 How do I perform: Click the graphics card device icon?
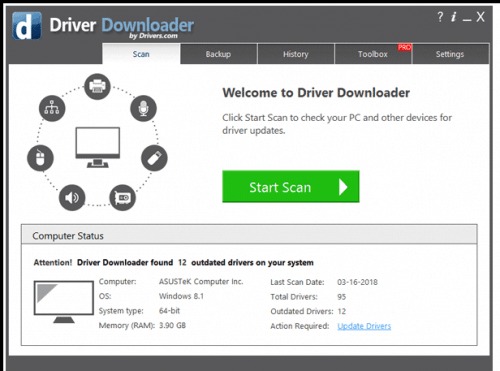123,198
